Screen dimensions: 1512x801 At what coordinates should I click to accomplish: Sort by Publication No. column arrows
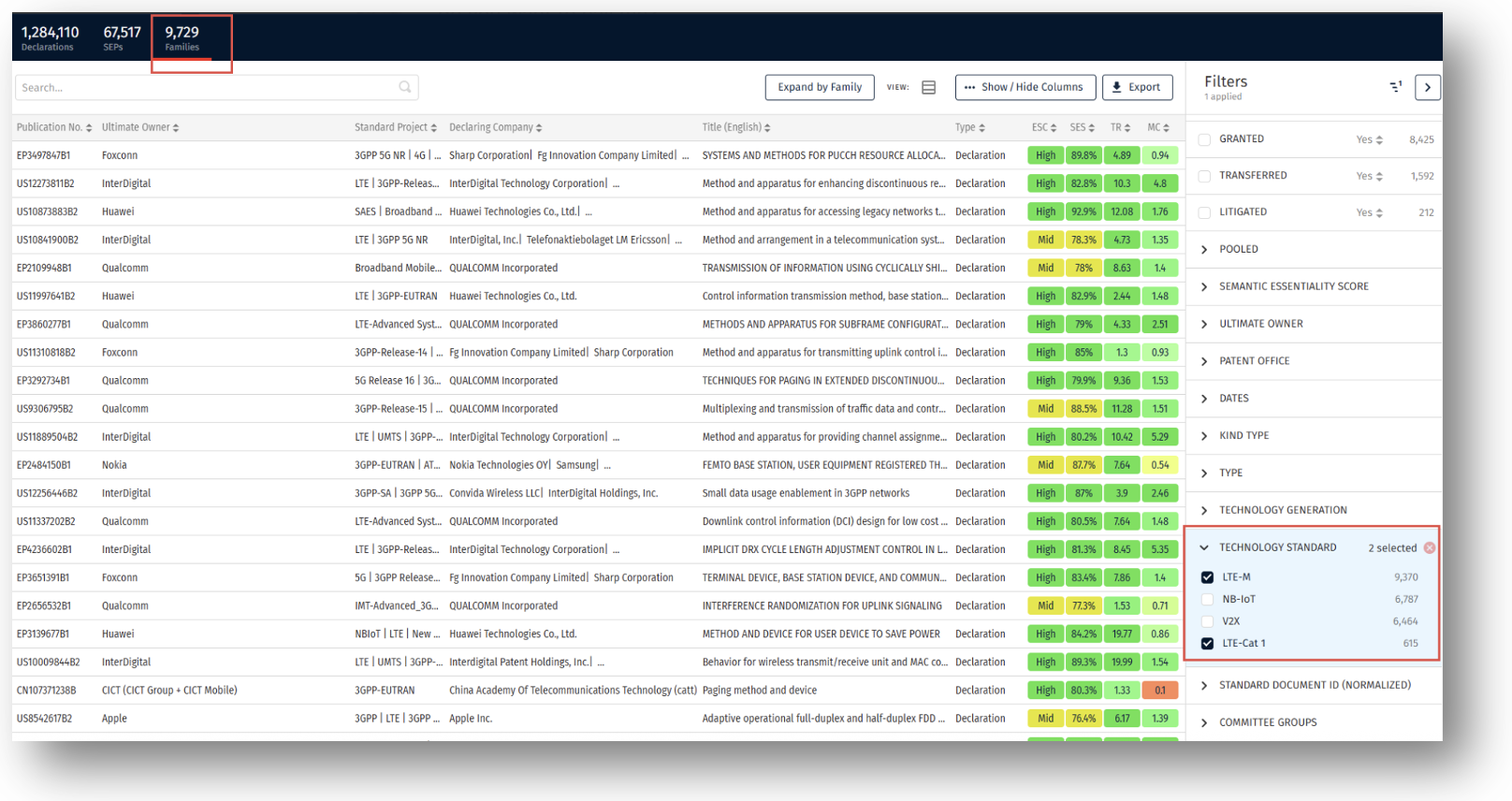(89, 128)
